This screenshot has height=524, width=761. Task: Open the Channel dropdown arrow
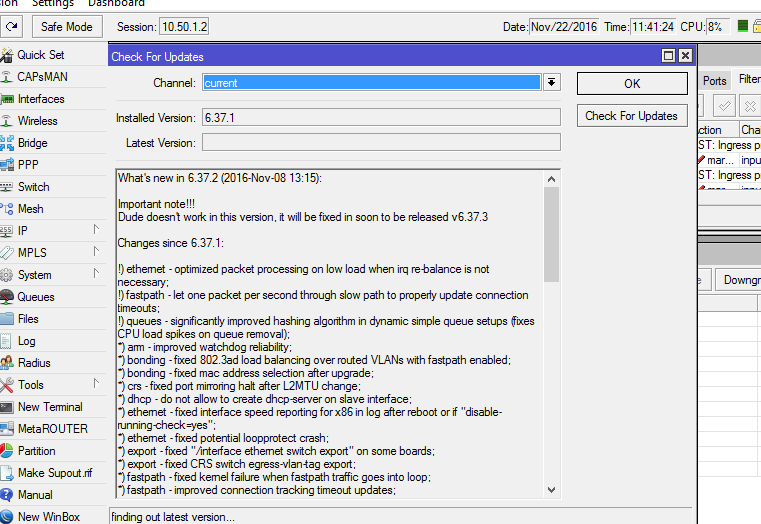pos(551,82)
